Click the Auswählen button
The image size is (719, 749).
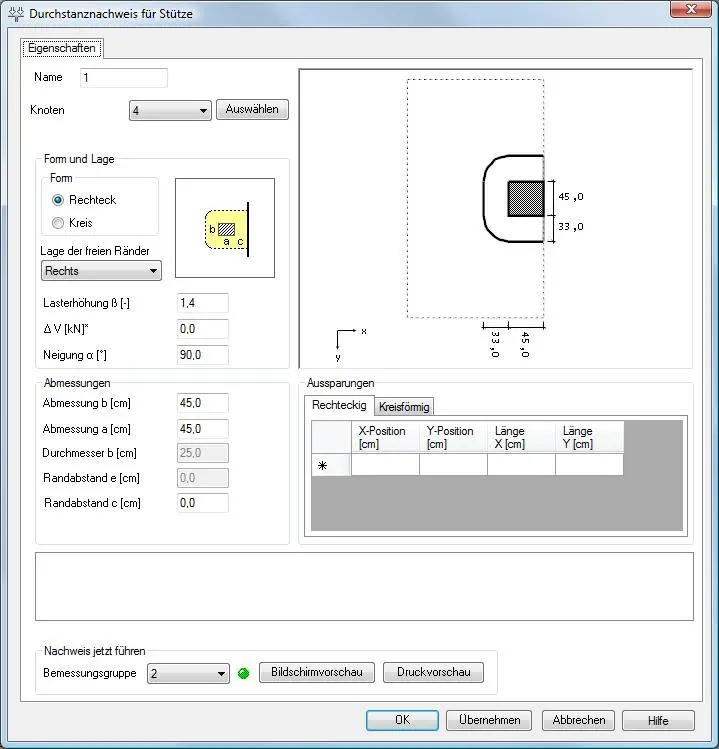[252, 109]
